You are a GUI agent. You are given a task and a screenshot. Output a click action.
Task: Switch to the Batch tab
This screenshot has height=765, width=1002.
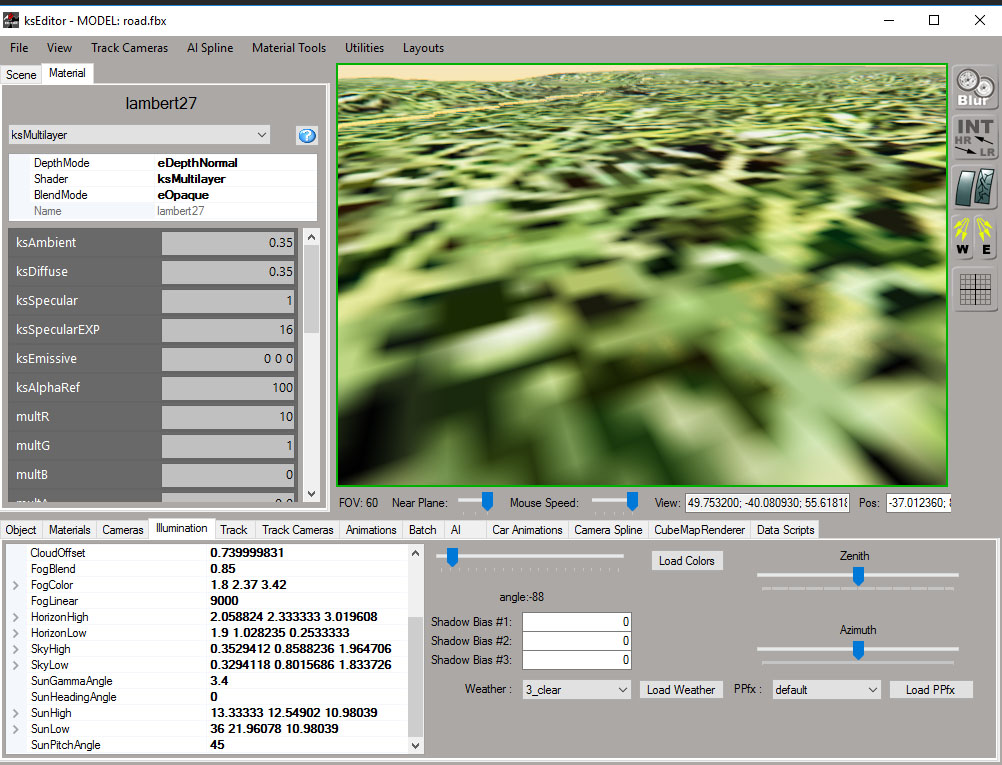423,530
